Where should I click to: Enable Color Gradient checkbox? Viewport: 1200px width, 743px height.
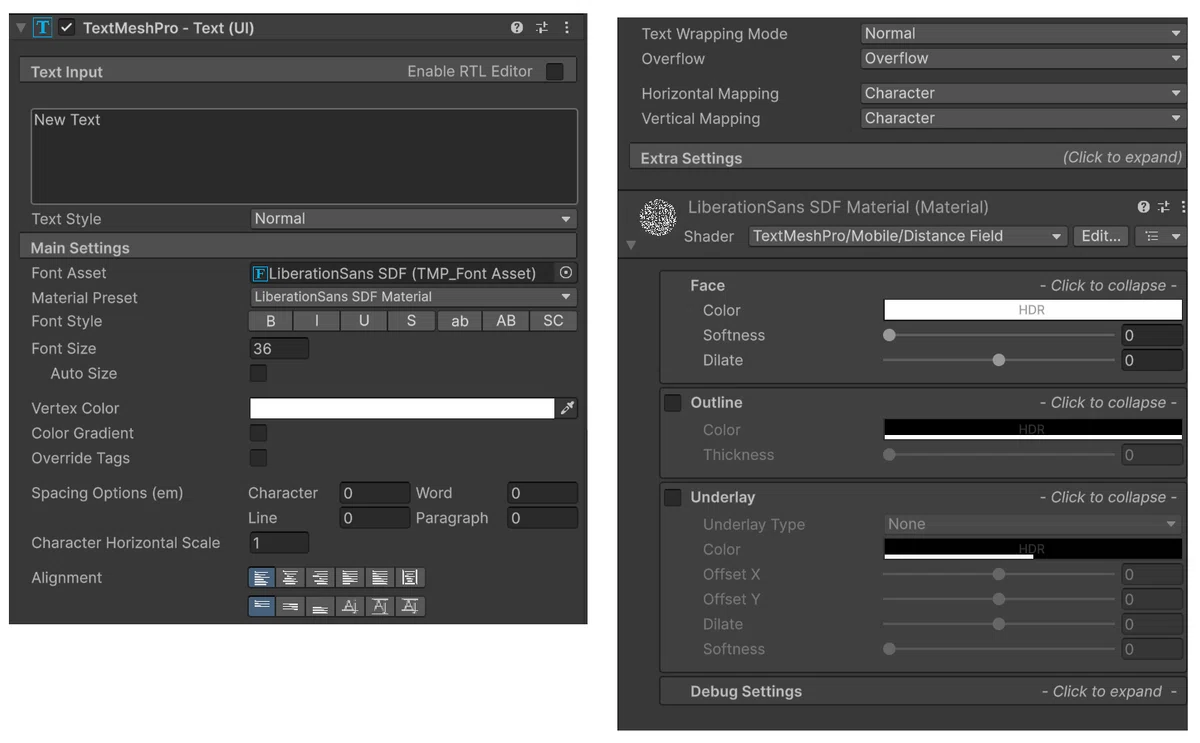(x=258, y=433)
